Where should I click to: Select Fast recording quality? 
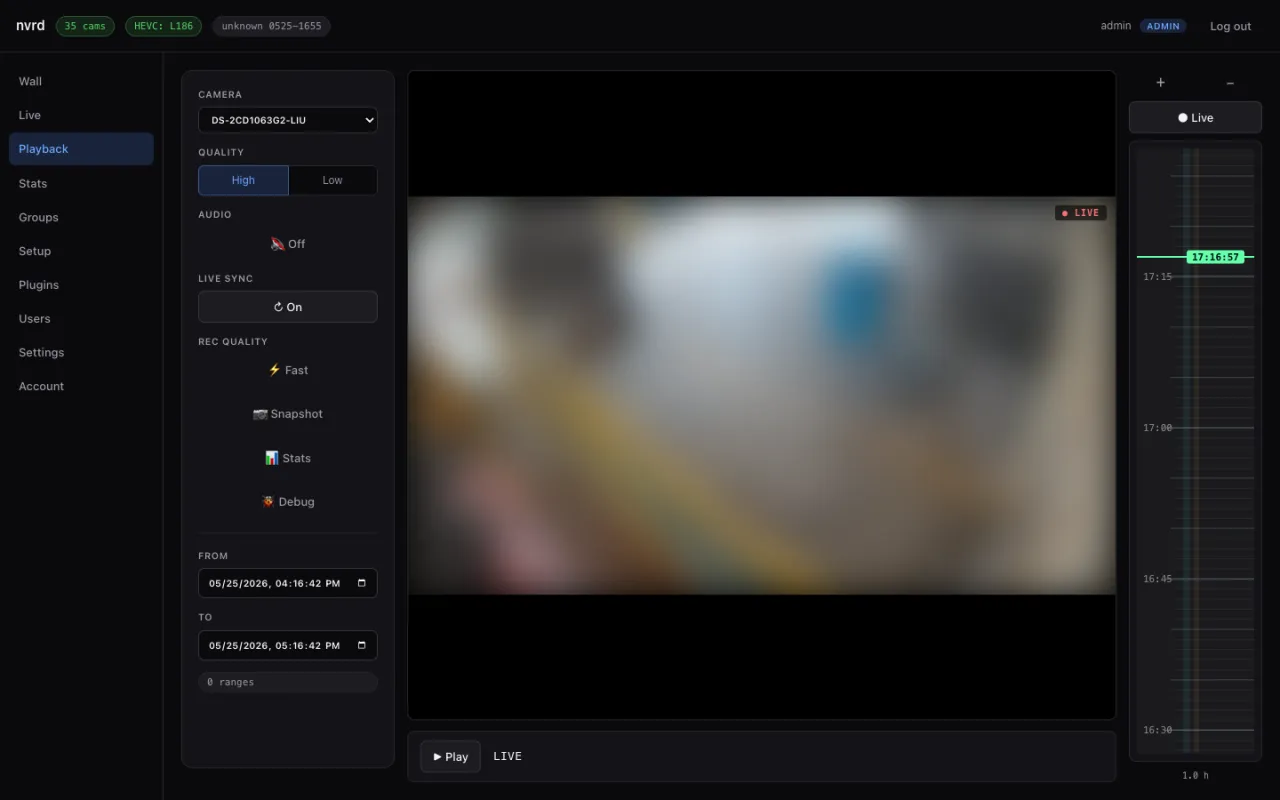[x=288, y=370]
